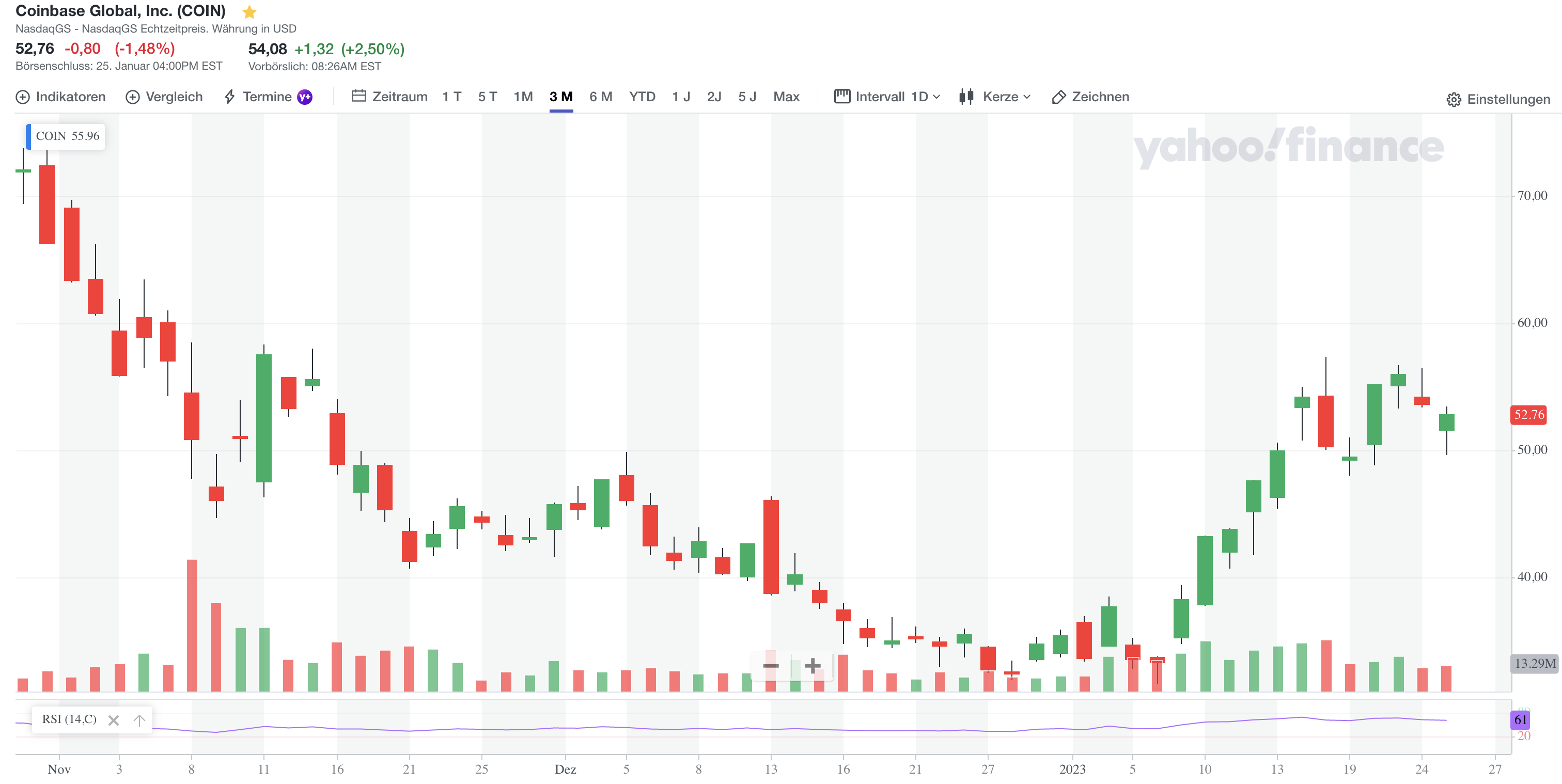1562x784 pixels.
Task: Click the red 52.76 price marker
Action: coord(1528,415)
